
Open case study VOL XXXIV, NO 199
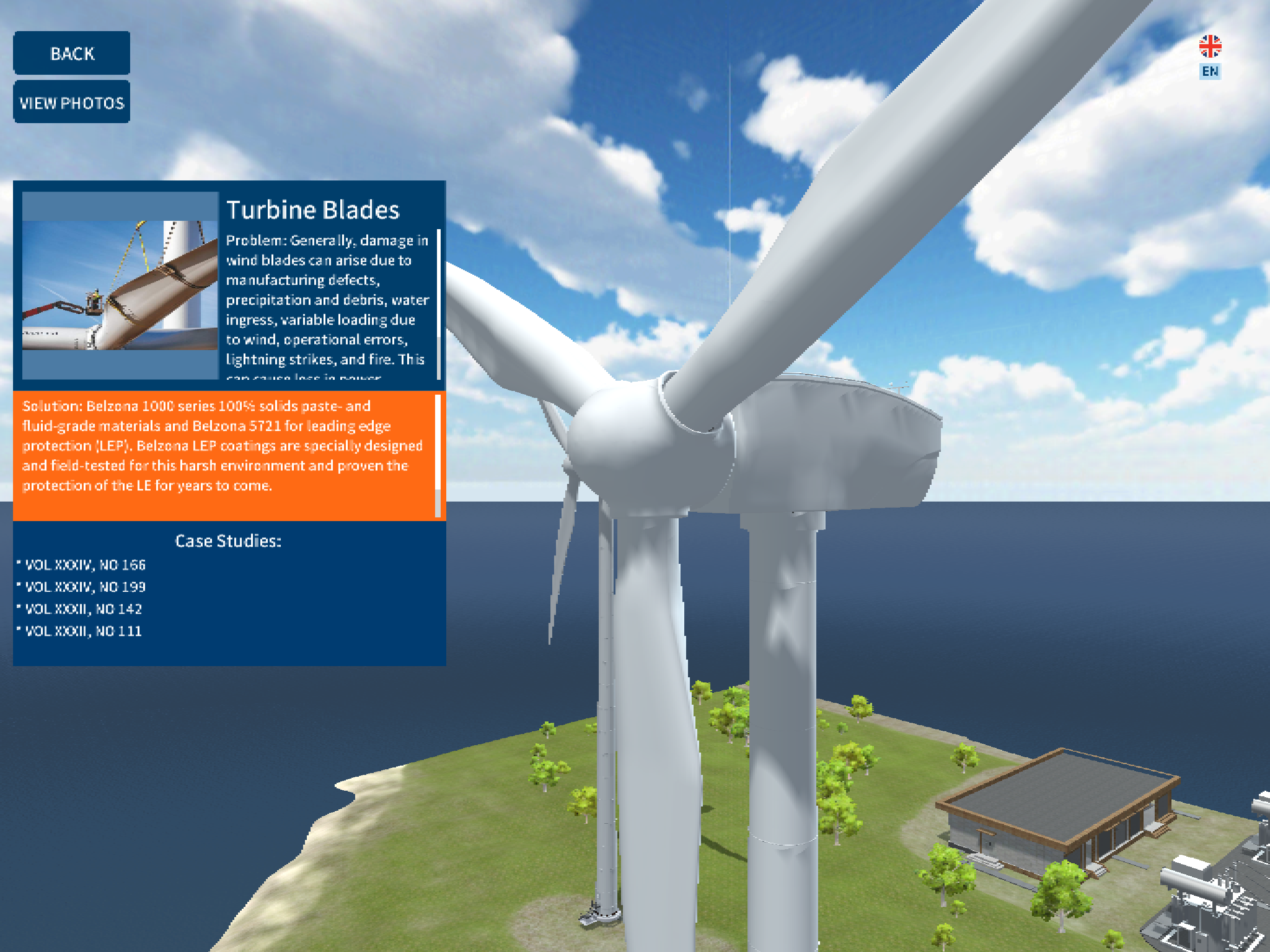(85, 587)
